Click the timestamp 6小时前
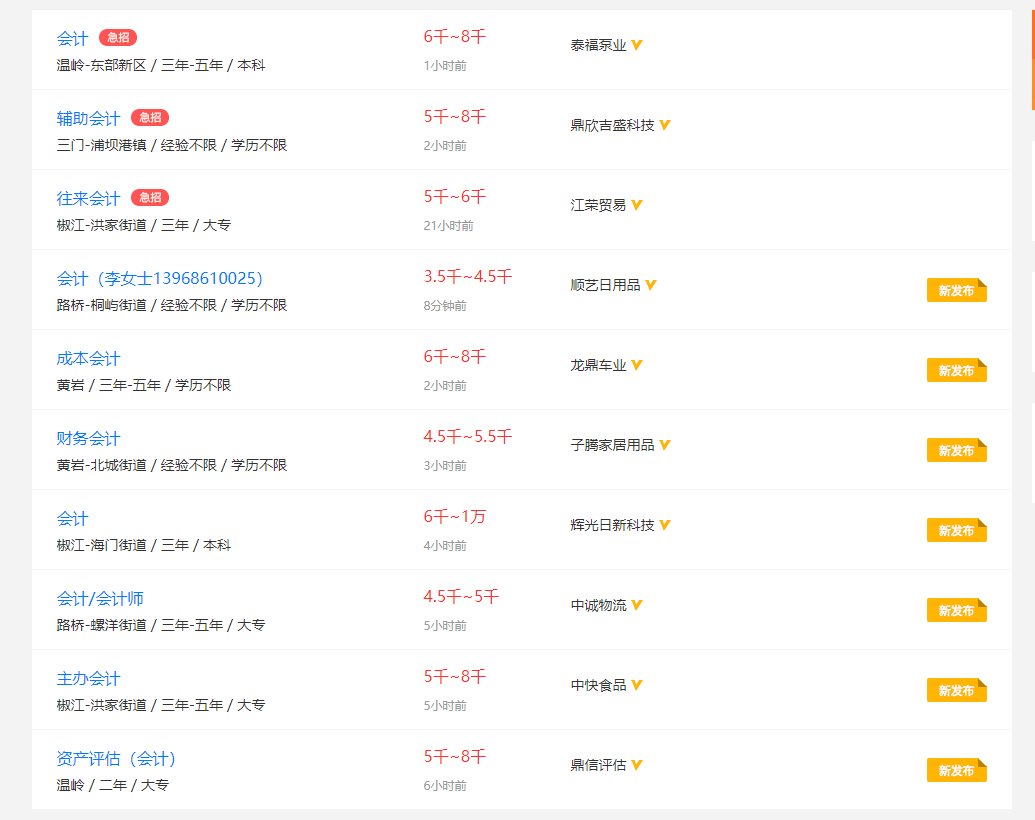This screenshot has height=820, width=1035. click(x=445, y=786)
